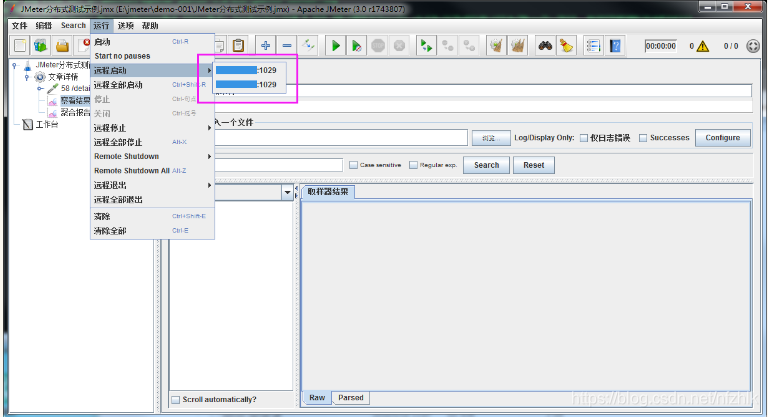Screen dimensions: 768x417
Task: Open the renderer type dropdown arrow
Action: [x=287, y=193]
